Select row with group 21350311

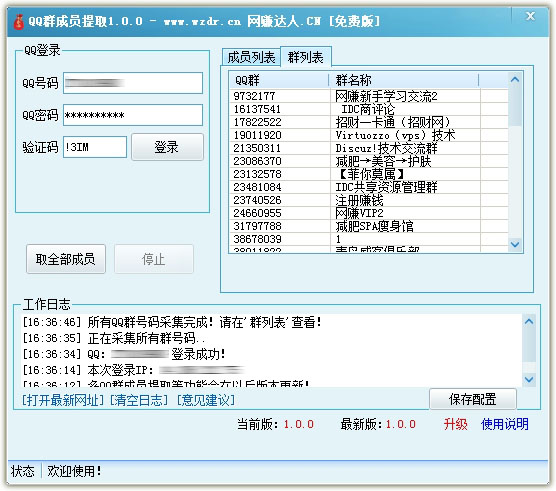tap(369, 148)
